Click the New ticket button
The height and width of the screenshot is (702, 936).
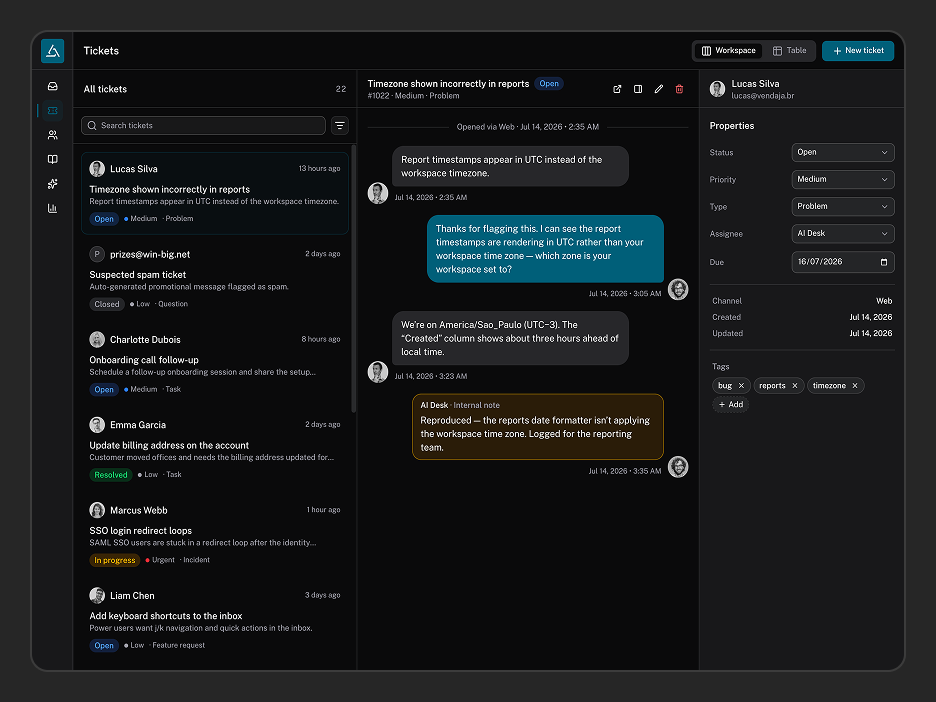tap(858, 51)
